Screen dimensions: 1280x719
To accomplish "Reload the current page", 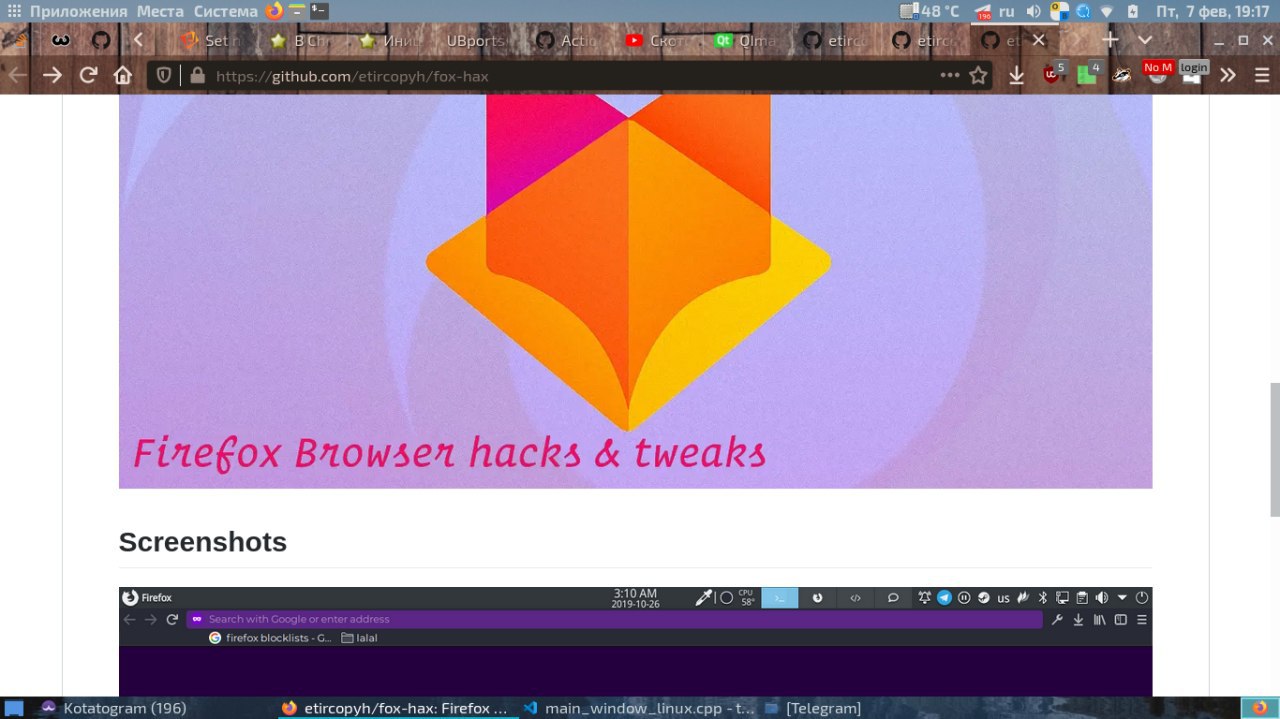I will click(x=88, y=75).
